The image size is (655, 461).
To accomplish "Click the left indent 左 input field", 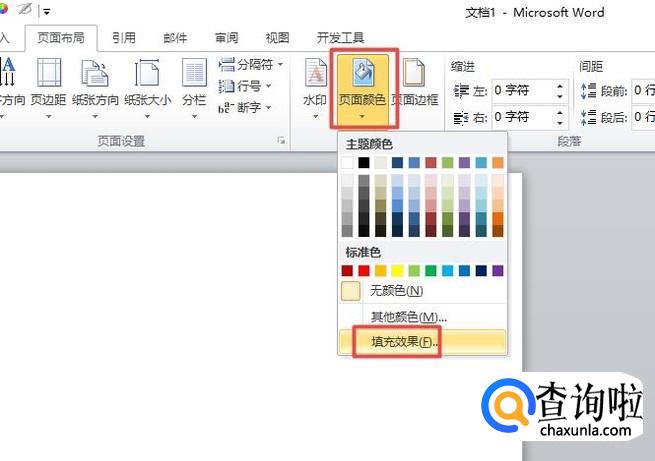I will 524,90.
